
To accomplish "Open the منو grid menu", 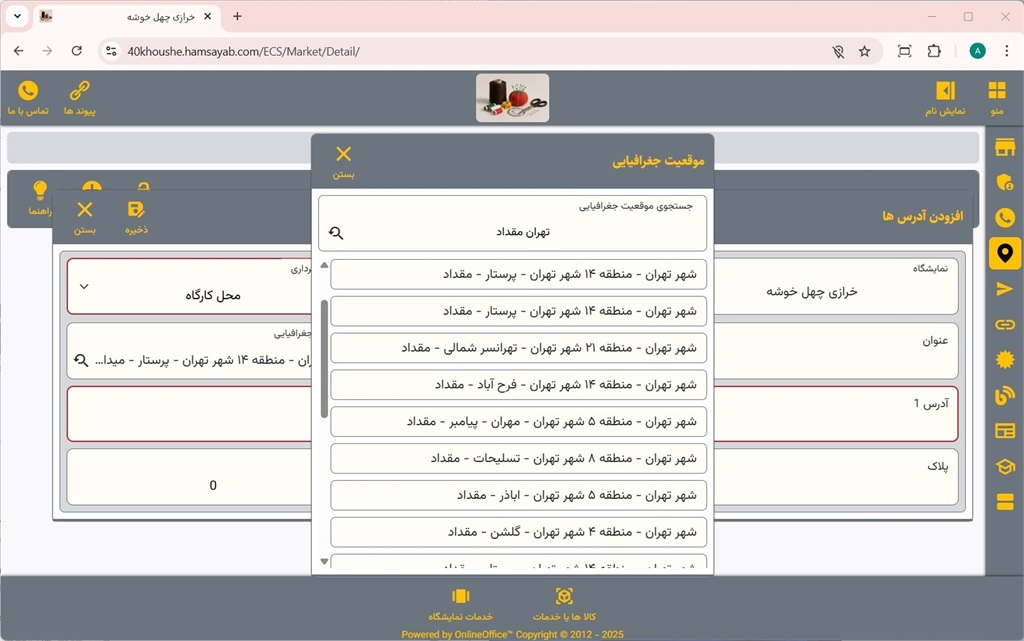I will click(x=997, y=98).
